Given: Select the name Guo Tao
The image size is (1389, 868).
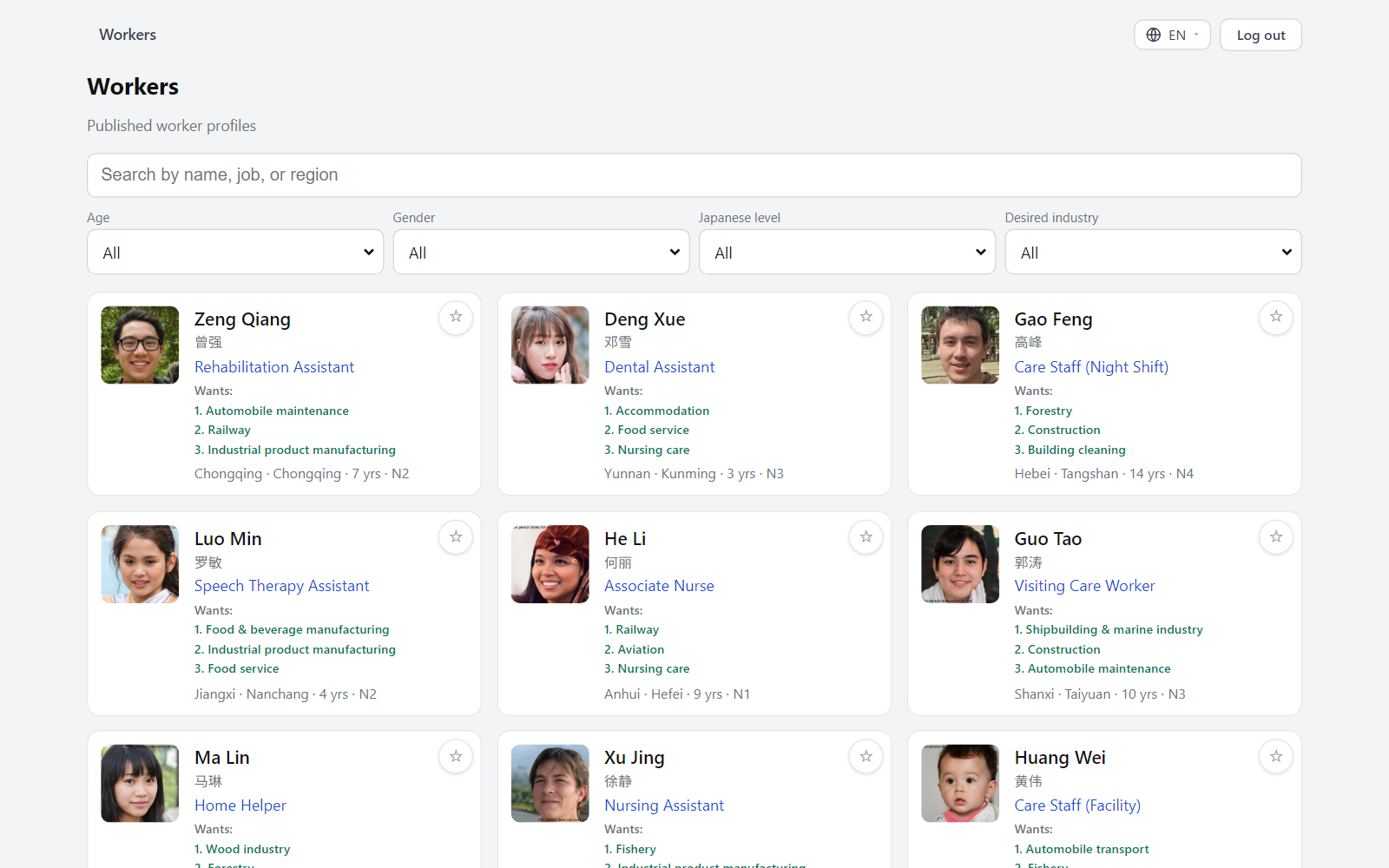Looking at the screenshot, I should (x=1048, y=539).
